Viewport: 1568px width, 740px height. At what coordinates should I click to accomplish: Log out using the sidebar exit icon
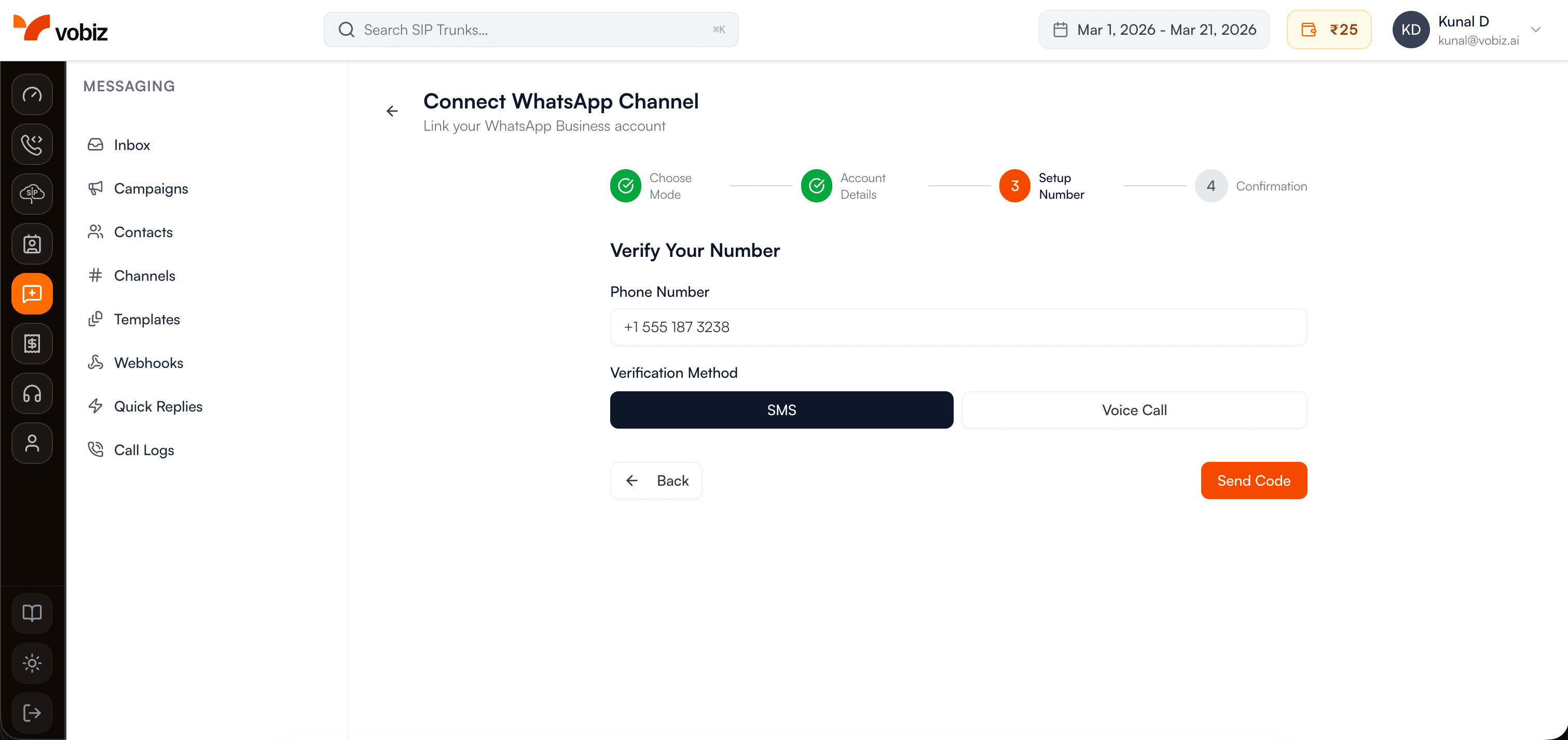[x=32, y=712]
